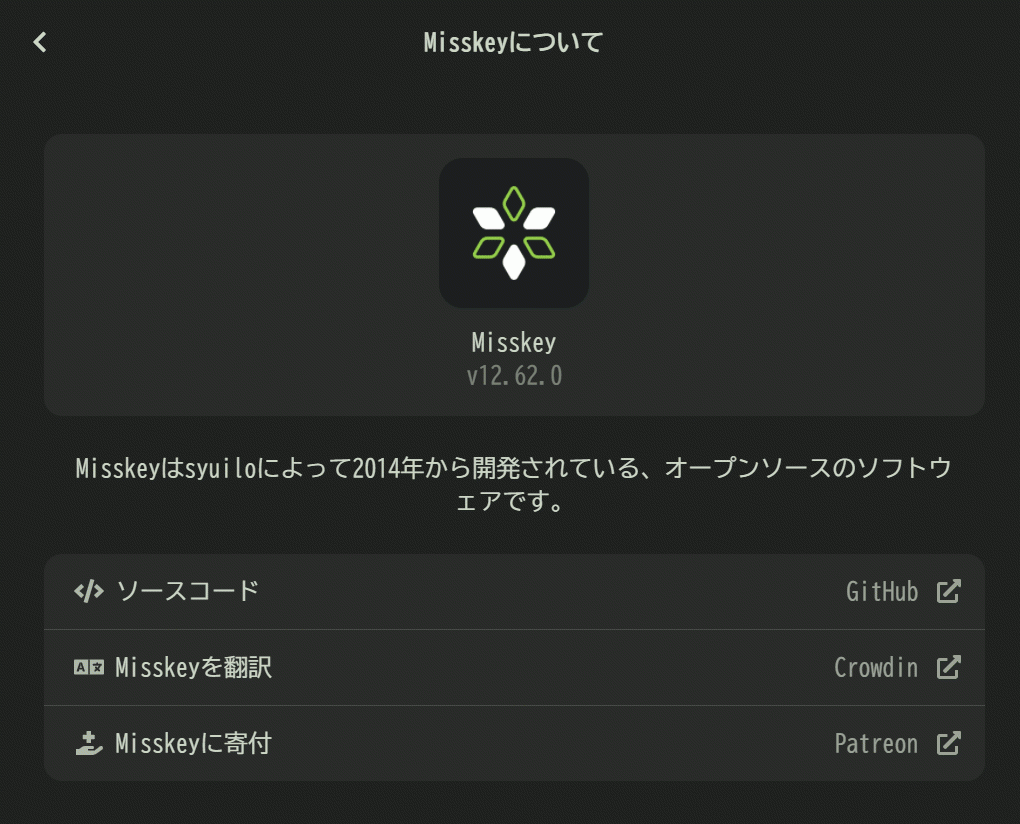Open the external link icon beside Crowdin

tap(948, 667)
